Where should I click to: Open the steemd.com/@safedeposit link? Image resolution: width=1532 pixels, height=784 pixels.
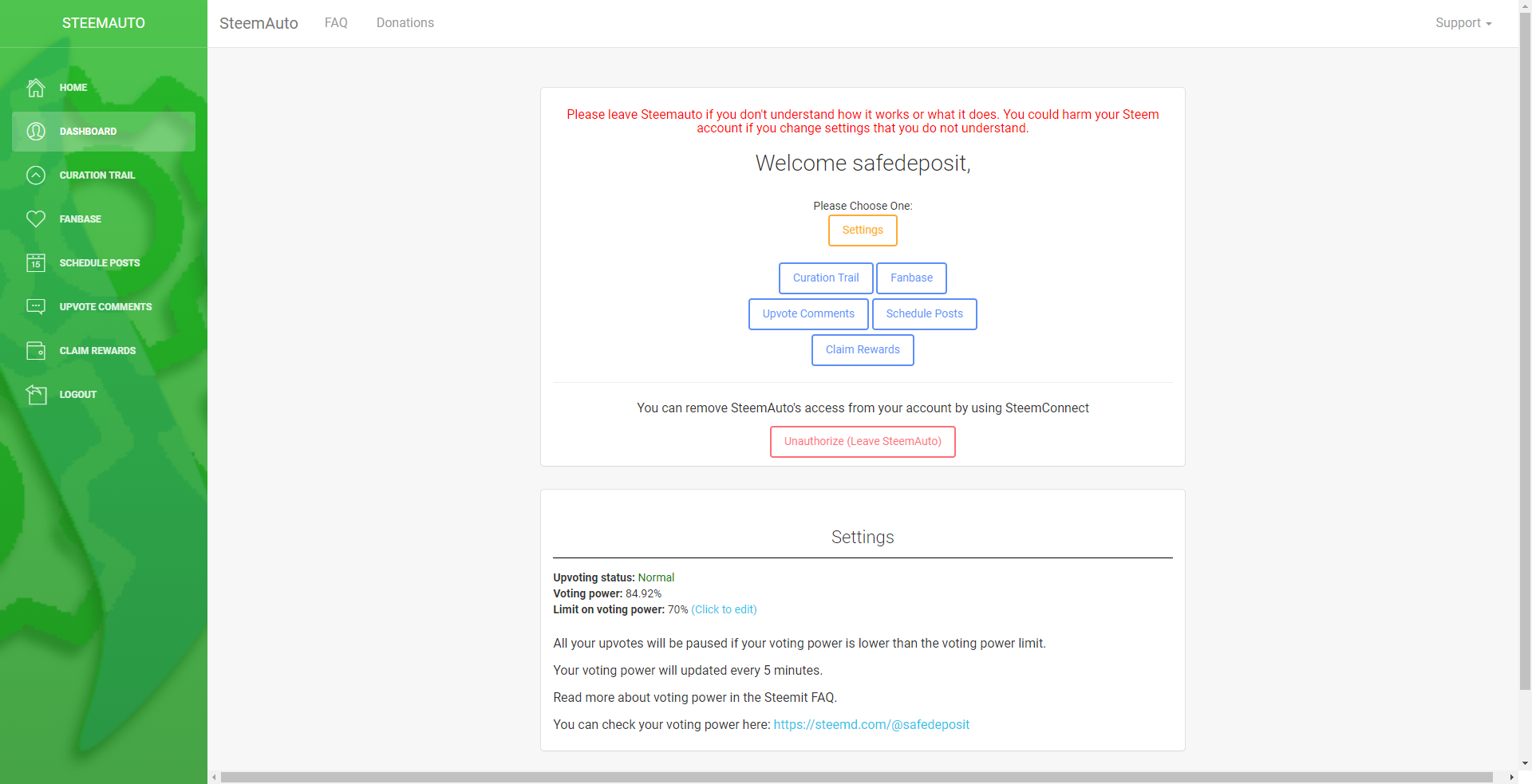(x=871, y=725)
